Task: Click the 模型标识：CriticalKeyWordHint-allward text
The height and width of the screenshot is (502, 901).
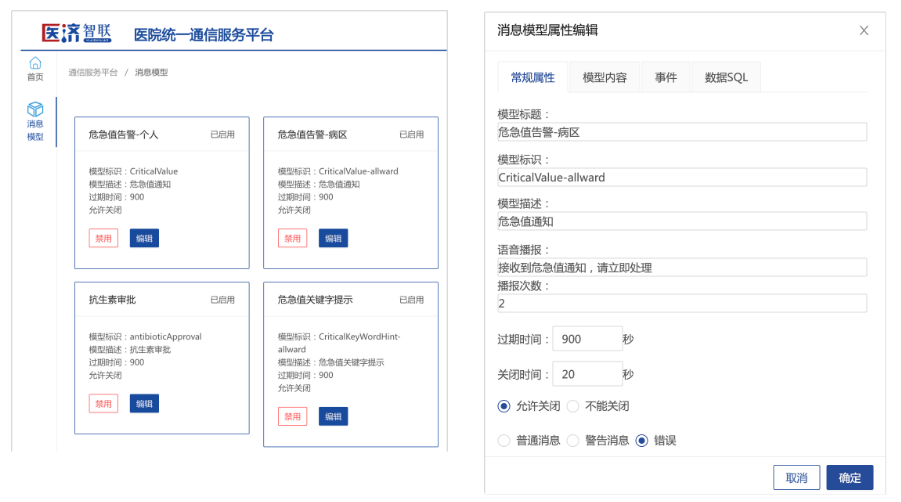Action: pos(339,343)
